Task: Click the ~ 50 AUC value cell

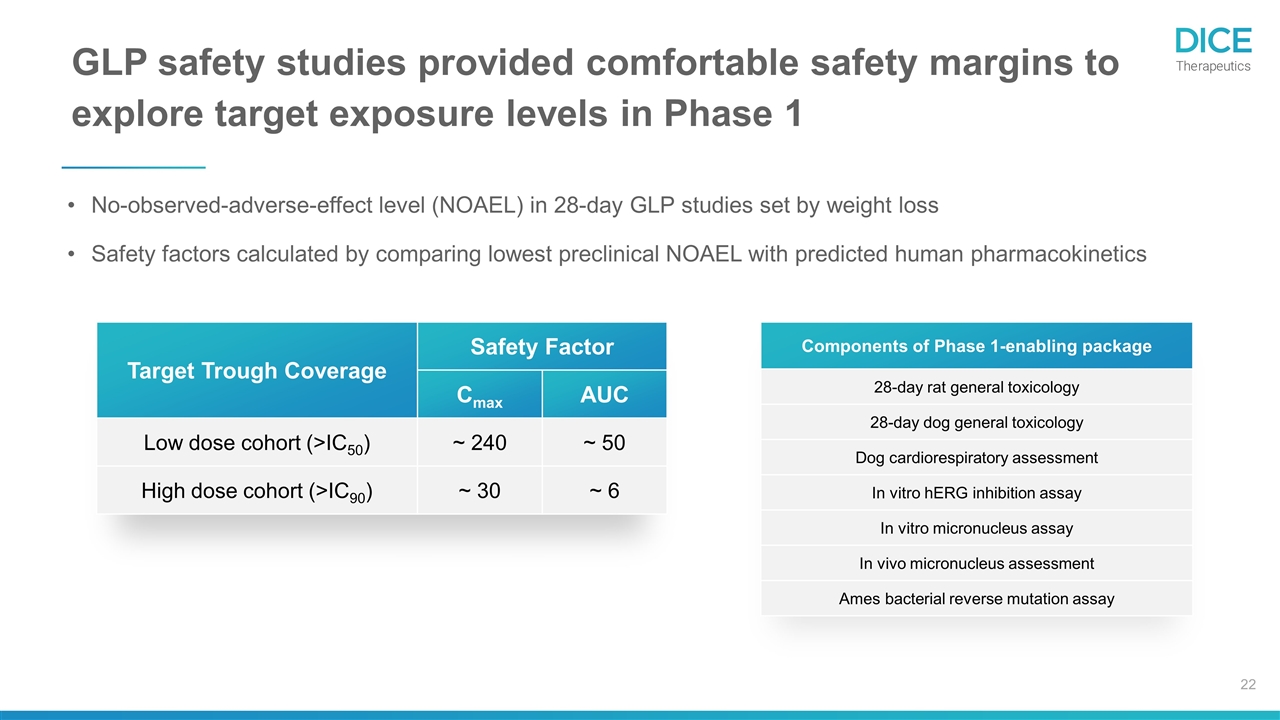Action: [604, 442]
